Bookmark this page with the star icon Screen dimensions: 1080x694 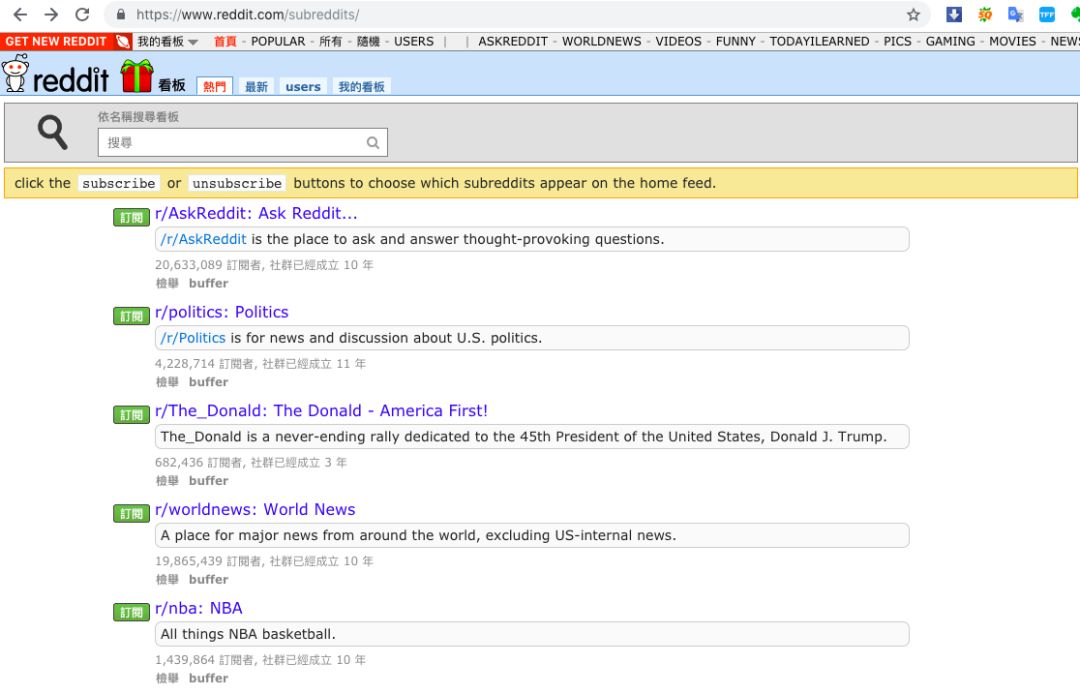tap(913, 15)
